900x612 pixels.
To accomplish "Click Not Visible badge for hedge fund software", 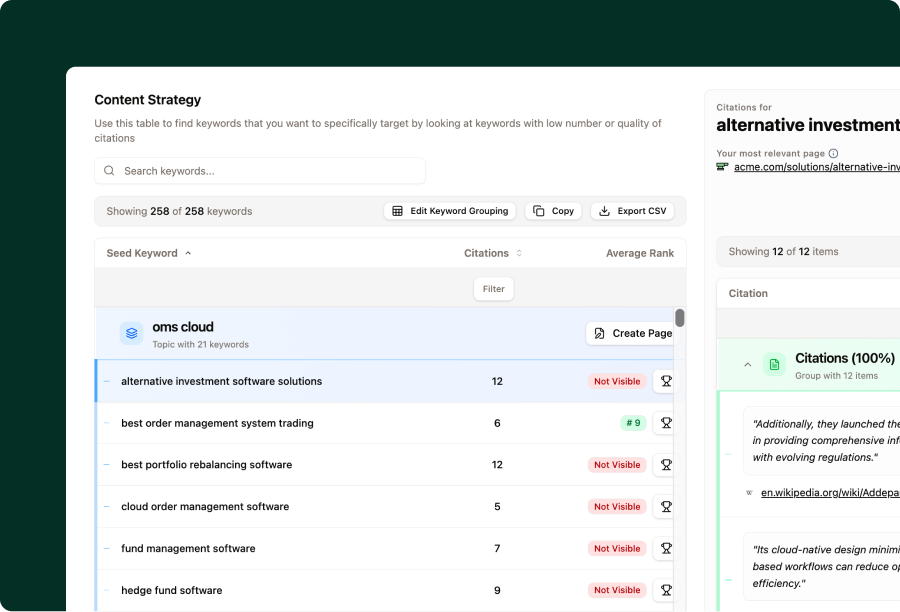I will pos(617,590).
